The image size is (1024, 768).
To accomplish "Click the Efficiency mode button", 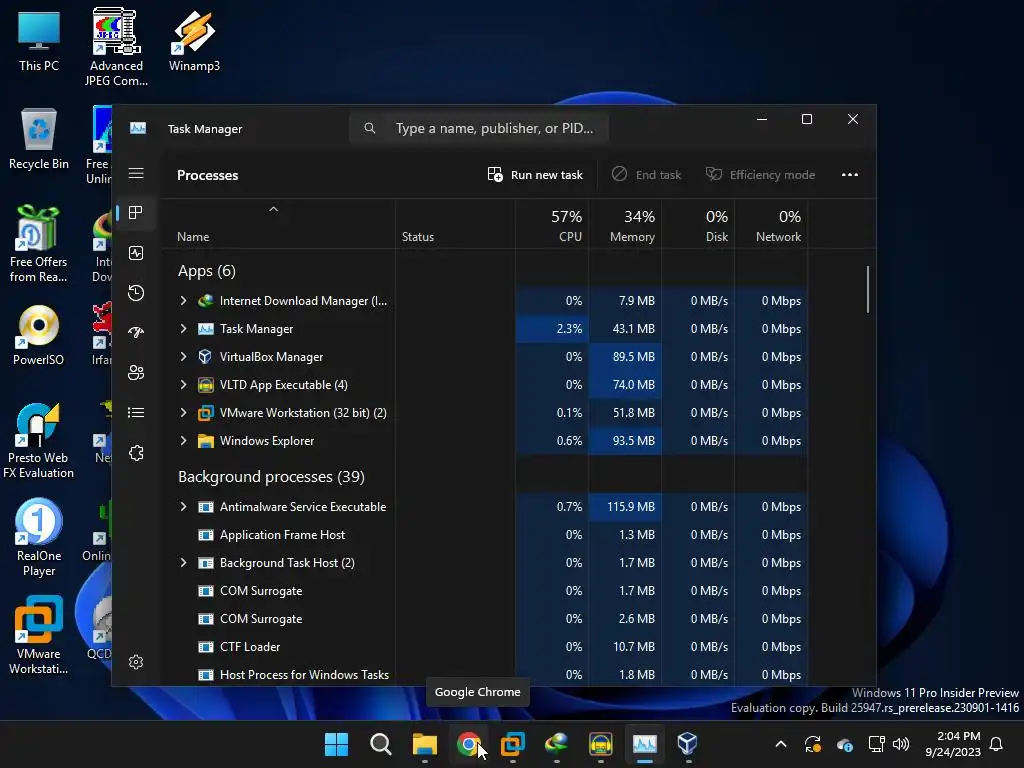I will coord(760,174).
